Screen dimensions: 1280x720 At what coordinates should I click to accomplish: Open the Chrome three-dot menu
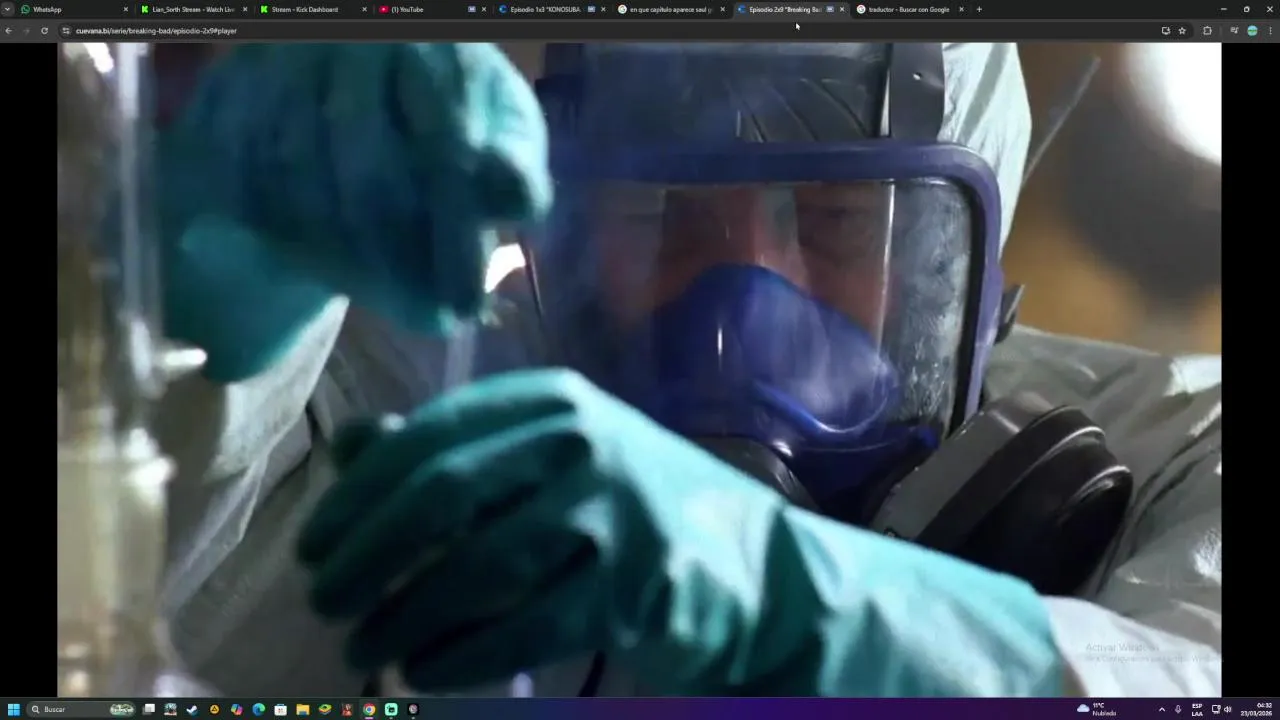pyautogui.click(x=1270, y=31)
